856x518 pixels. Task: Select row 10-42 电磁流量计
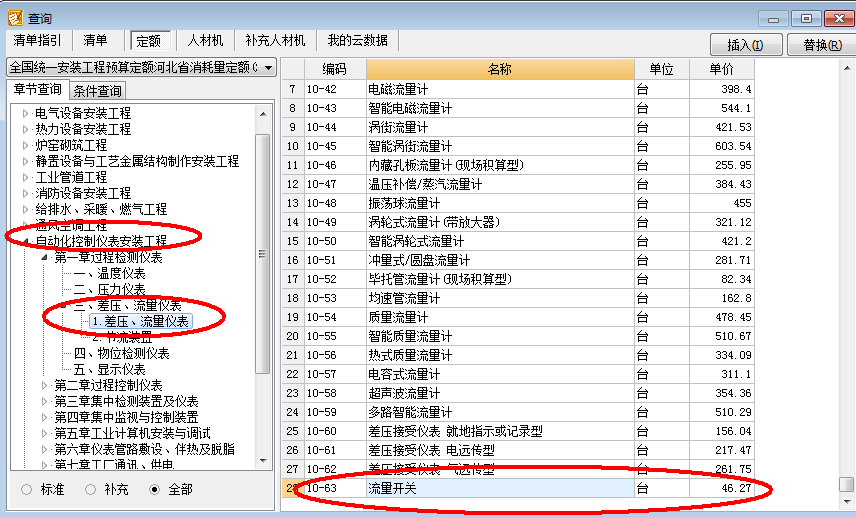(x=518, y=89)
